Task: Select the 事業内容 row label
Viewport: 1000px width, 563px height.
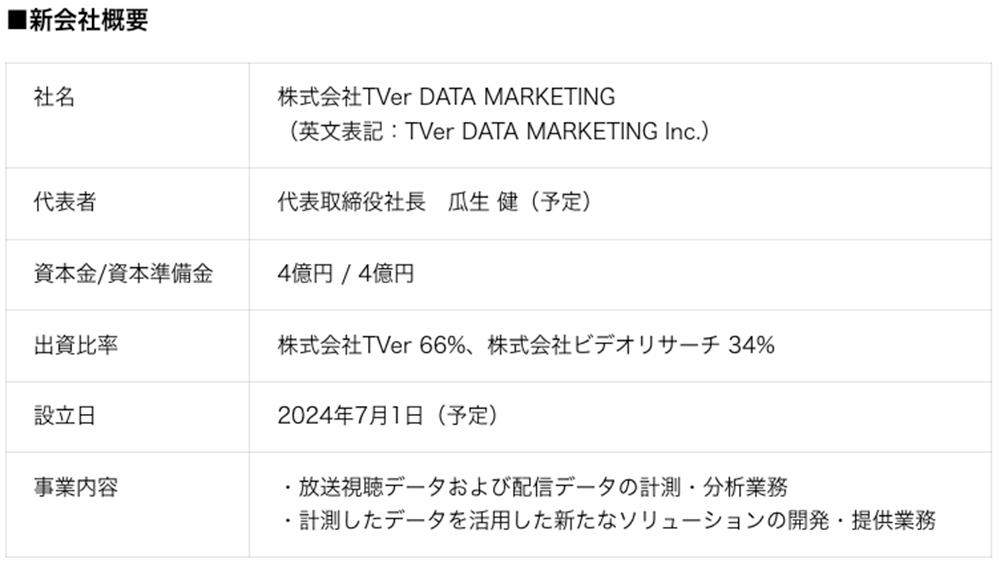Action: 76,488
